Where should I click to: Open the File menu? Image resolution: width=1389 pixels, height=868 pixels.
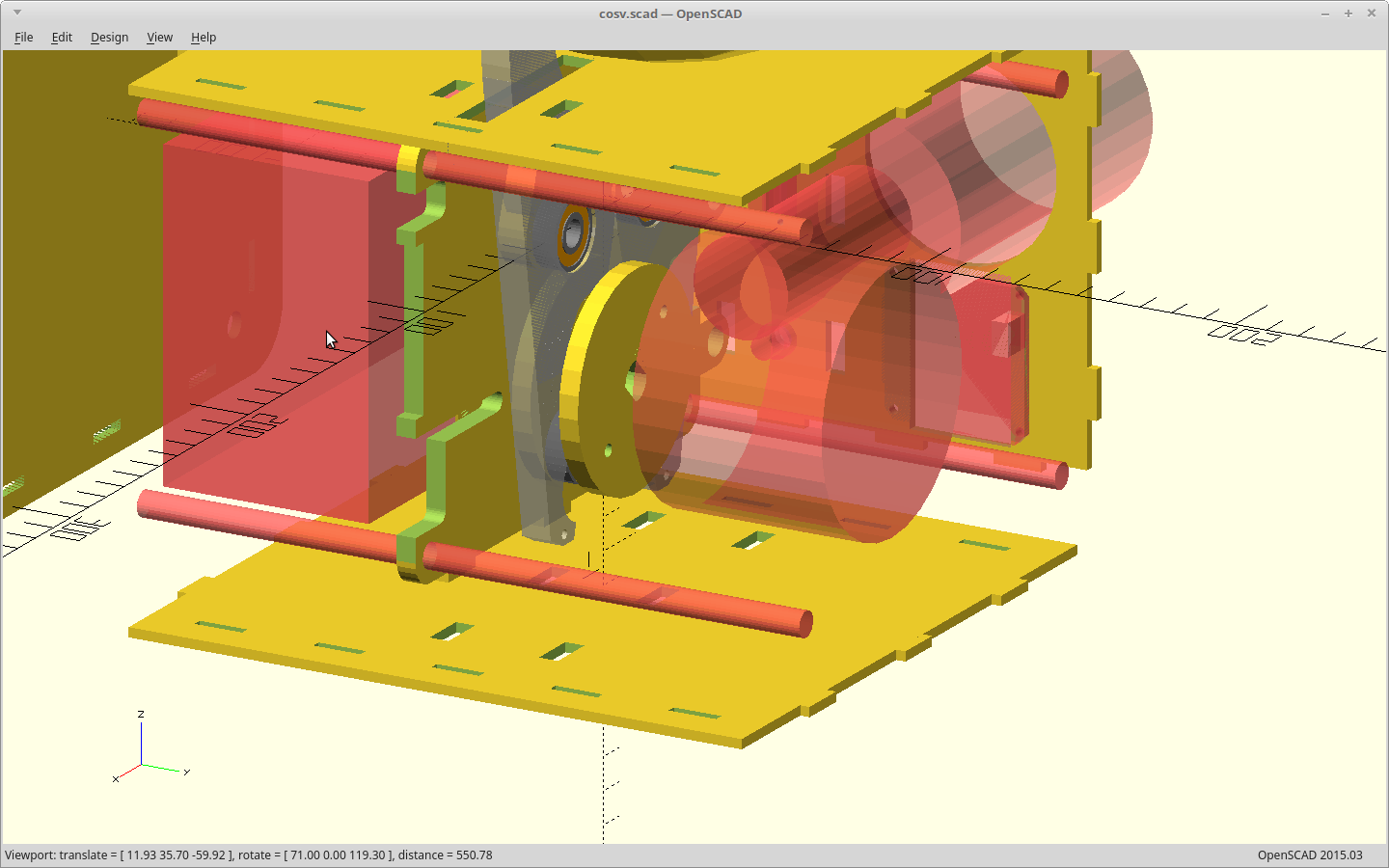(x=23, y=37)
